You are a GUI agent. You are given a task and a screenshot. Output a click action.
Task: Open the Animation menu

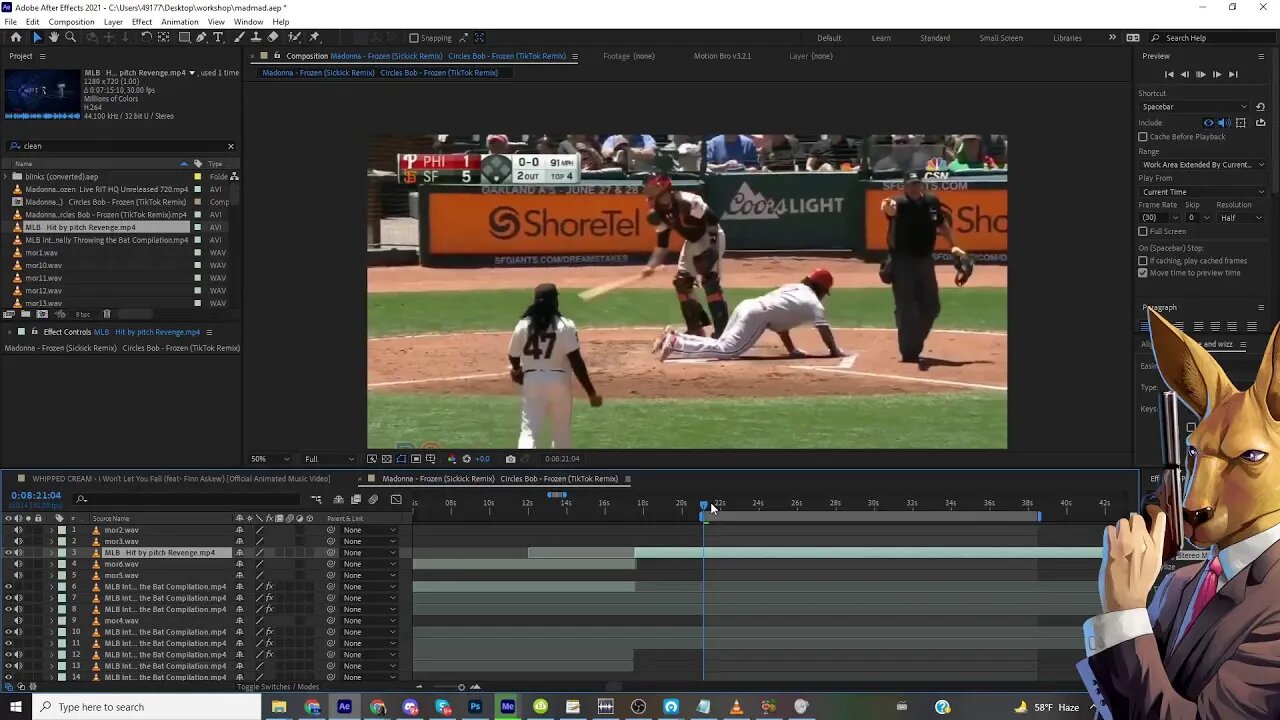(180, 22)
